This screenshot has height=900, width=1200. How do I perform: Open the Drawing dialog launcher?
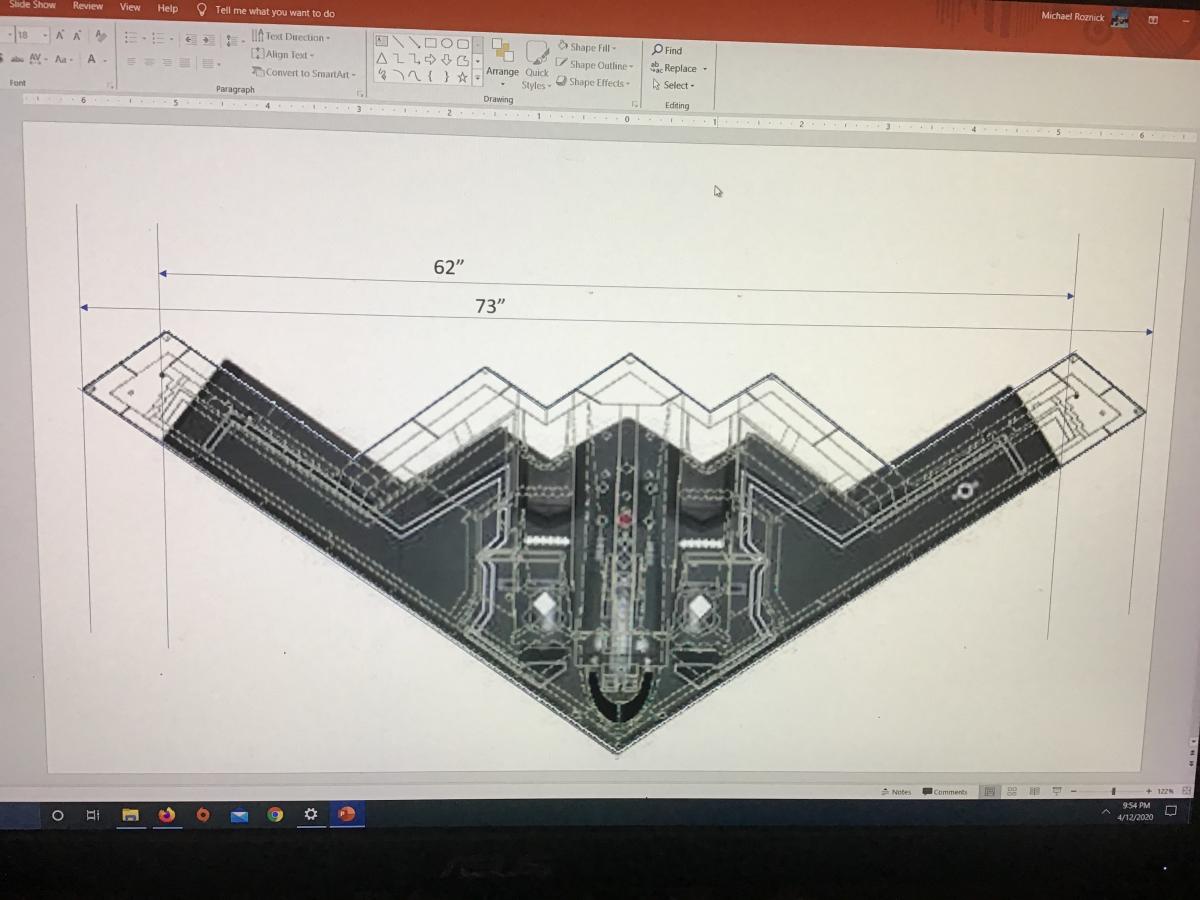coord(635,103)
